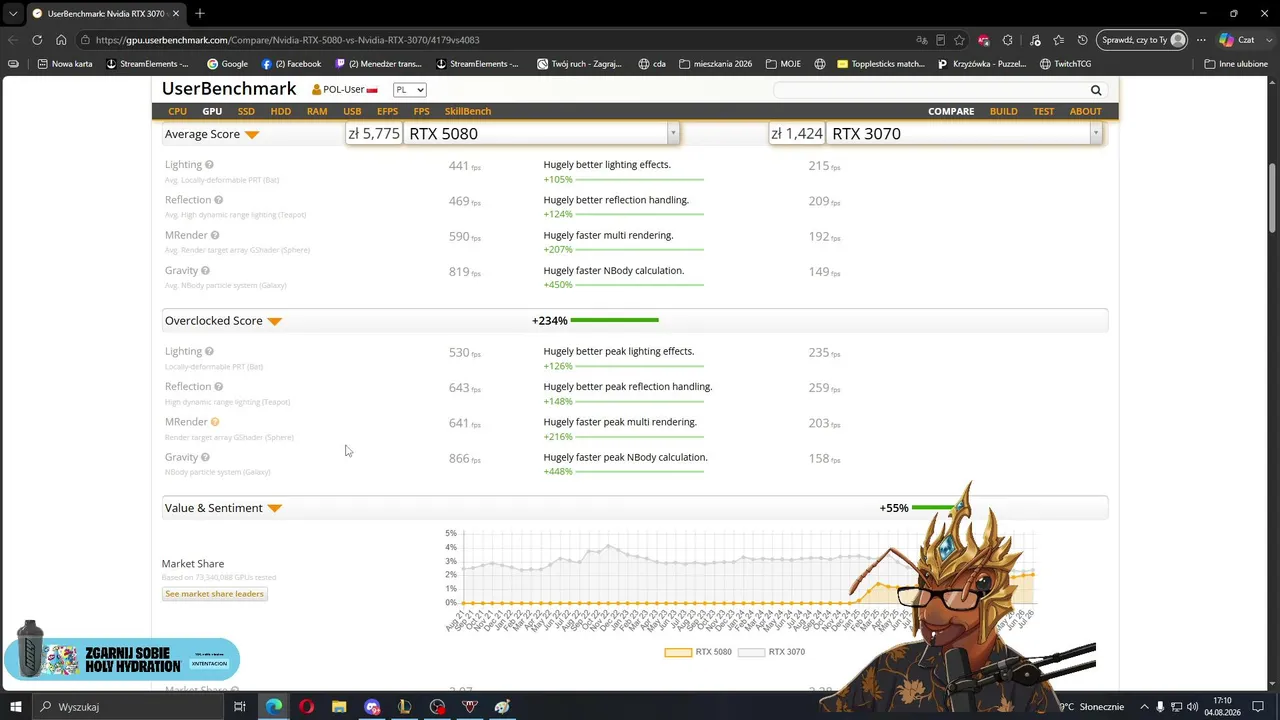Collapse the Value & Sentiment section arrow
Viewport: 1280px width, 720px height.
[x=275, y=508]
